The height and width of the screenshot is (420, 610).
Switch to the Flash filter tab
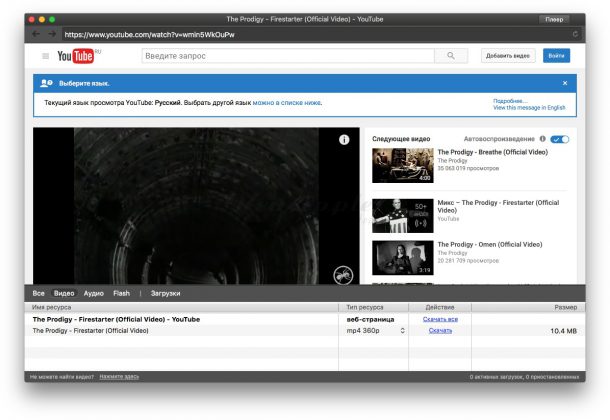coord(121,293)
